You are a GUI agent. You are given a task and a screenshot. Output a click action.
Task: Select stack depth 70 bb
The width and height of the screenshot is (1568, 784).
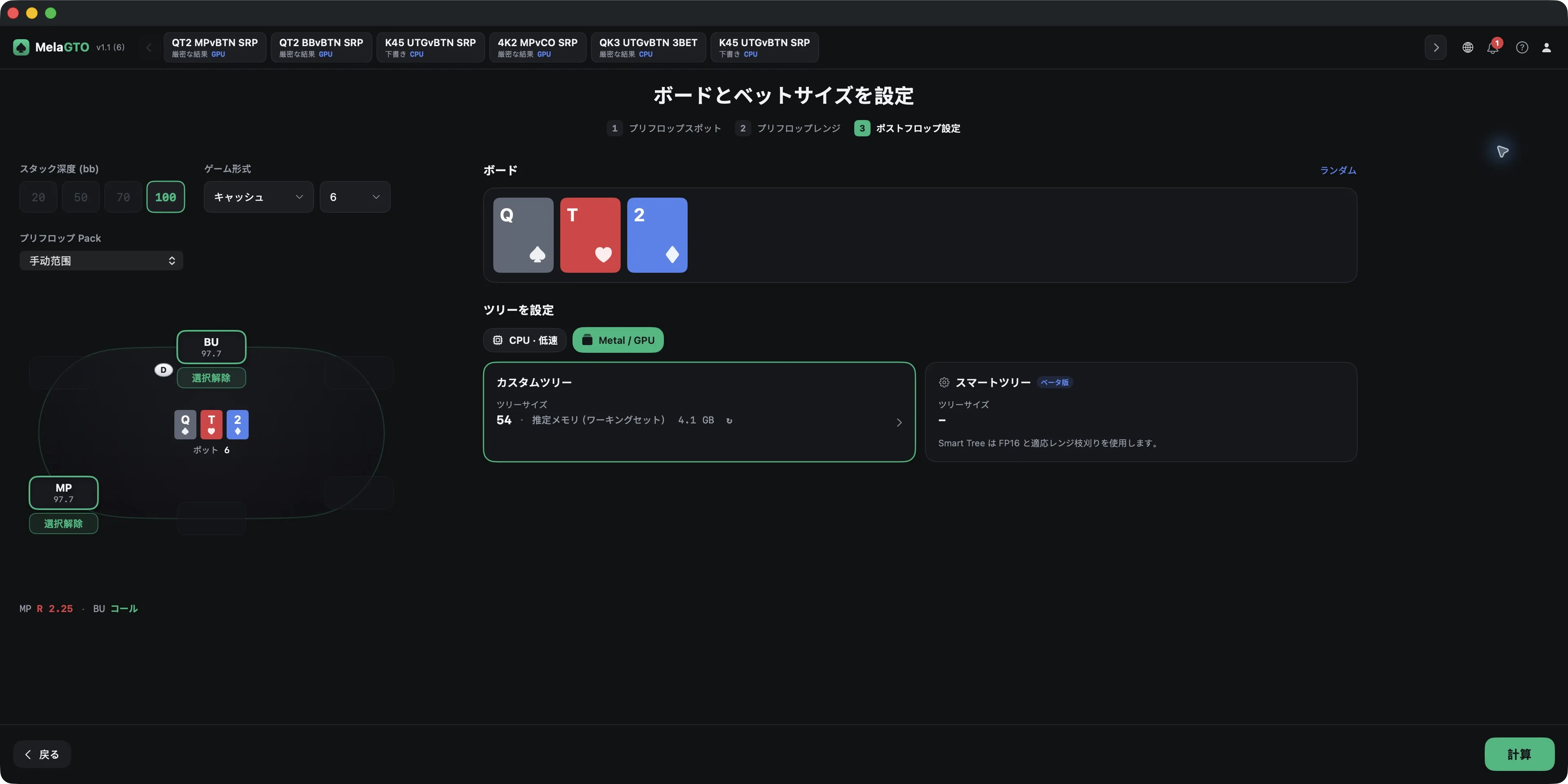pyautogui.click(x=123, y=197)
